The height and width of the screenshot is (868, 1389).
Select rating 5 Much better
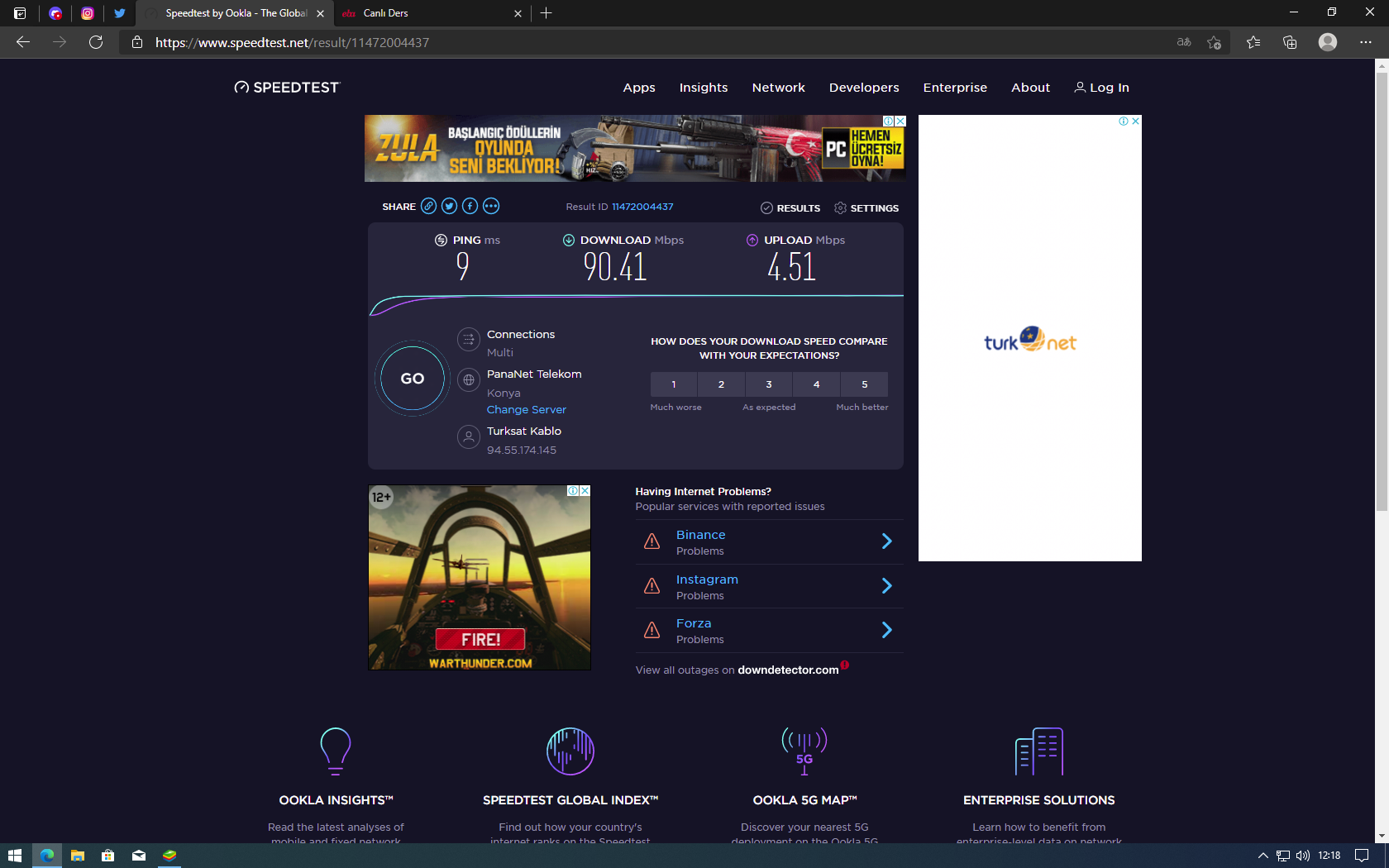[865, 384]
